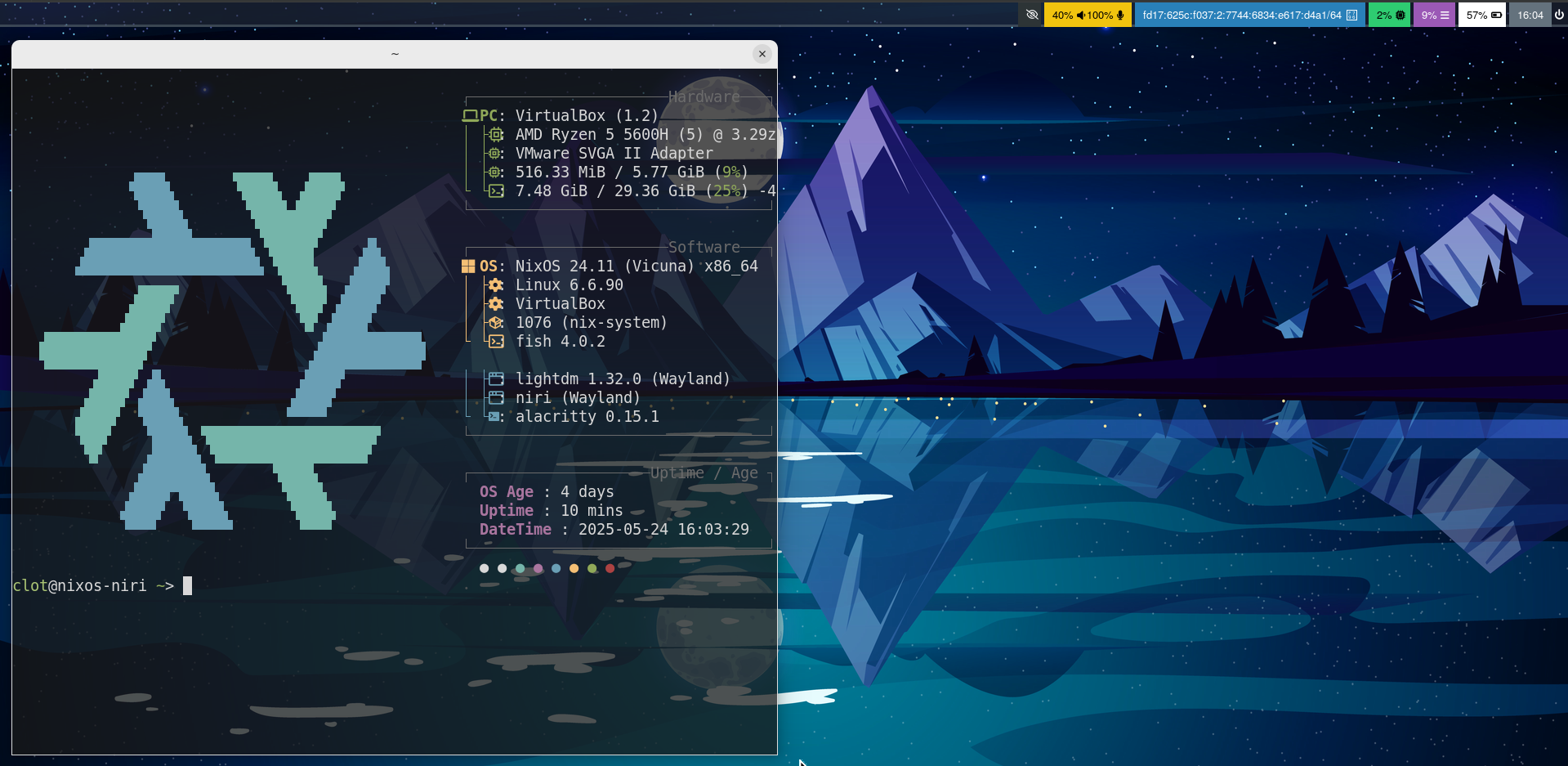
Task: Click the window icon beside lightdm 1.32.0
Action: point(496,379)
